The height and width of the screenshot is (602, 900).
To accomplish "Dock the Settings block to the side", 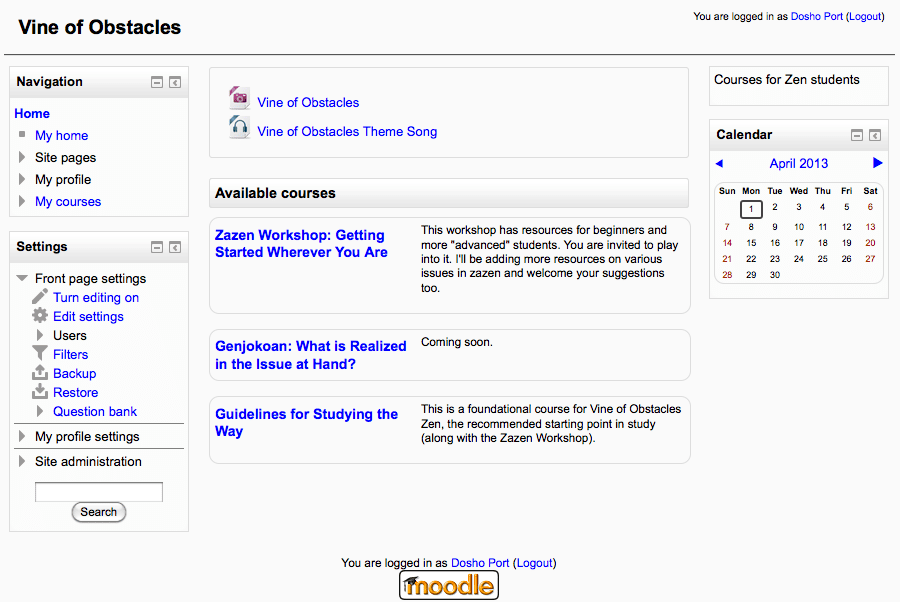I will coord(175,247).
